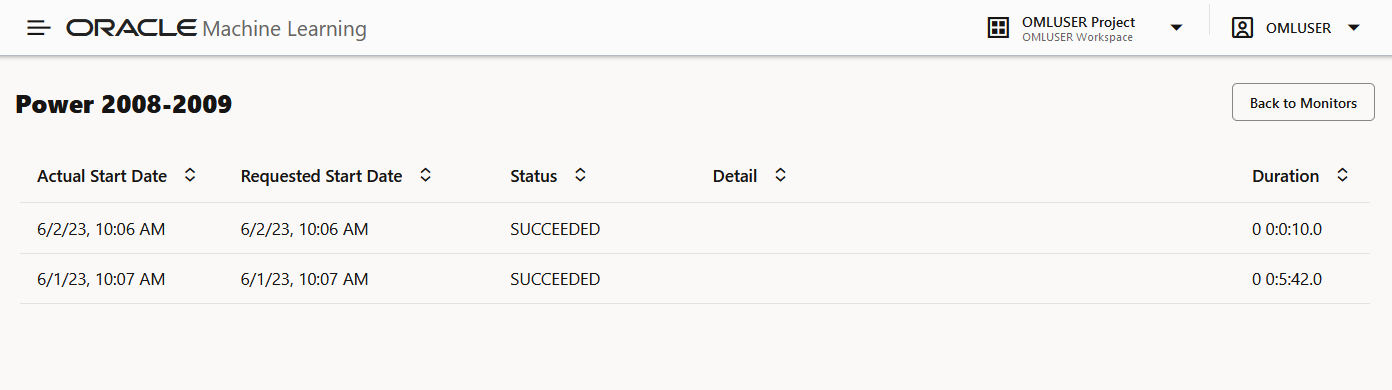The width and height of the screenshot is (1392, 390).
Task: Expand the OMLUSER user menu arrow
Action: (x=1354, y=28)
